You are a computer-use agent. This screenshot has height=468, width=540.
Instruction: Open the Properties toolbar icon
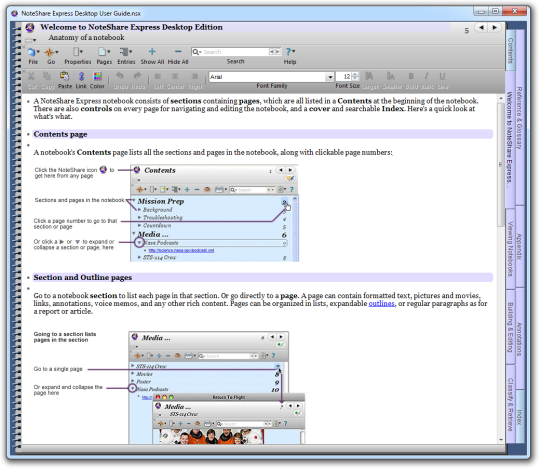[x=77, y=52]
